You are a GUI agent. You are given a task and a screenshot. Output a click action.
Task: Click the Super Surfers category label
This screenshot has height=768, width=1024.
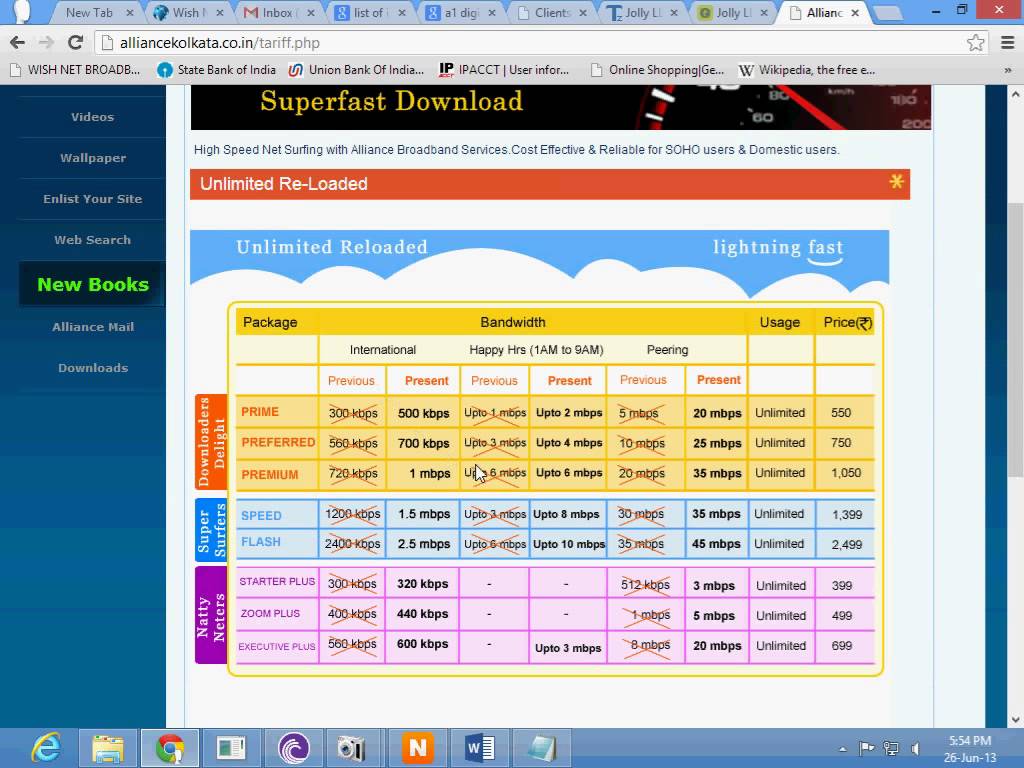point(211,530)
